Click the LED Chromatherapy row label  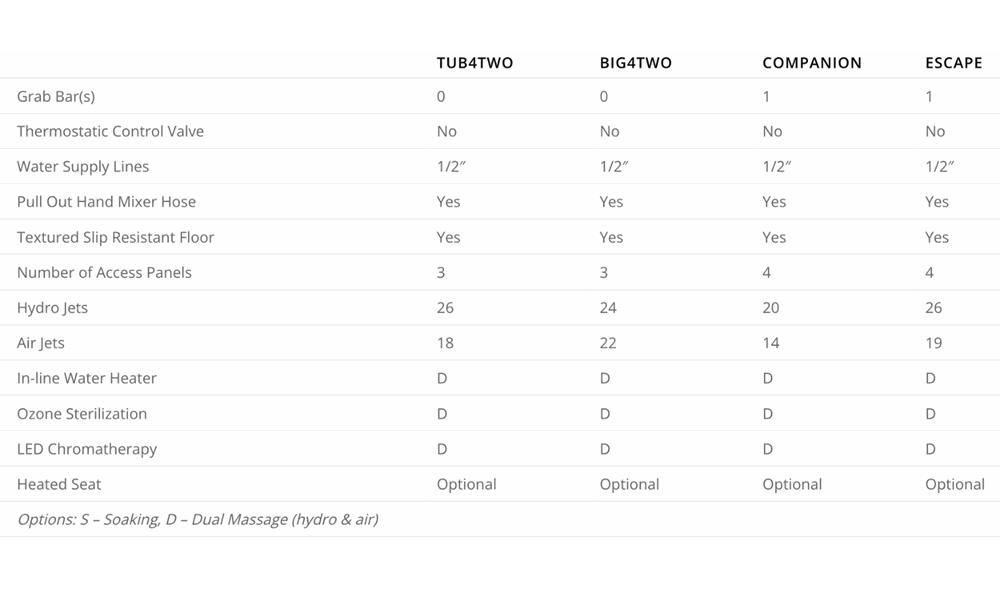[87, 449]
